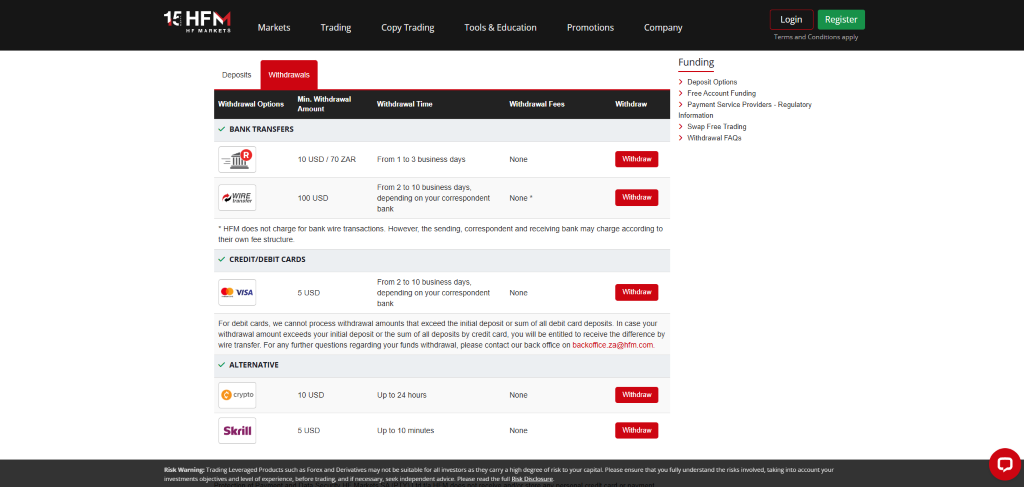
Task: Click the Funding sidebar heading
Action: (x=696, y=63)
